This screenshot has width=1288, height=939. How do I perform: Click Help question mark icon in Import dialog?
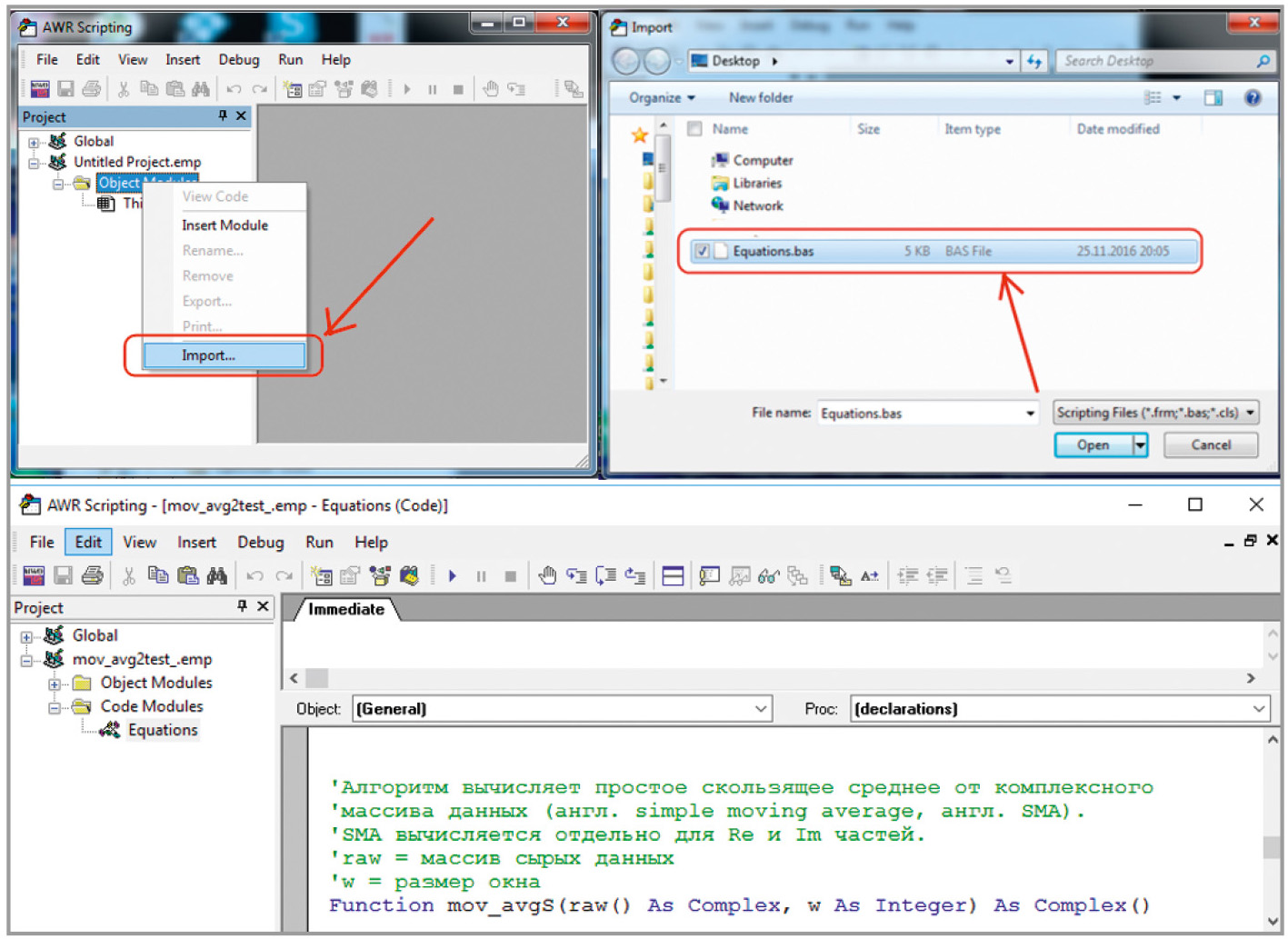1253,97
